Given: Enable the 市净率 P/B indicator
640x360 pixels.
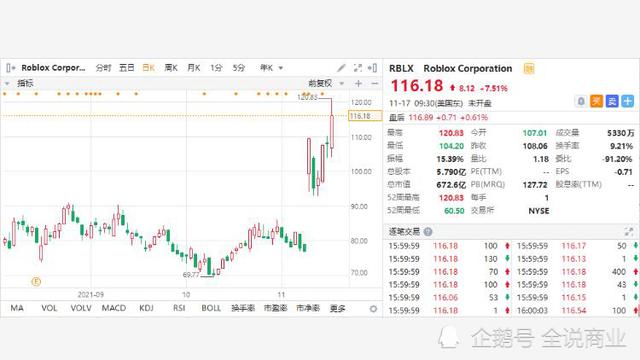Looking at the screenshot, I should pyautogui.click(x=308, y=308).
